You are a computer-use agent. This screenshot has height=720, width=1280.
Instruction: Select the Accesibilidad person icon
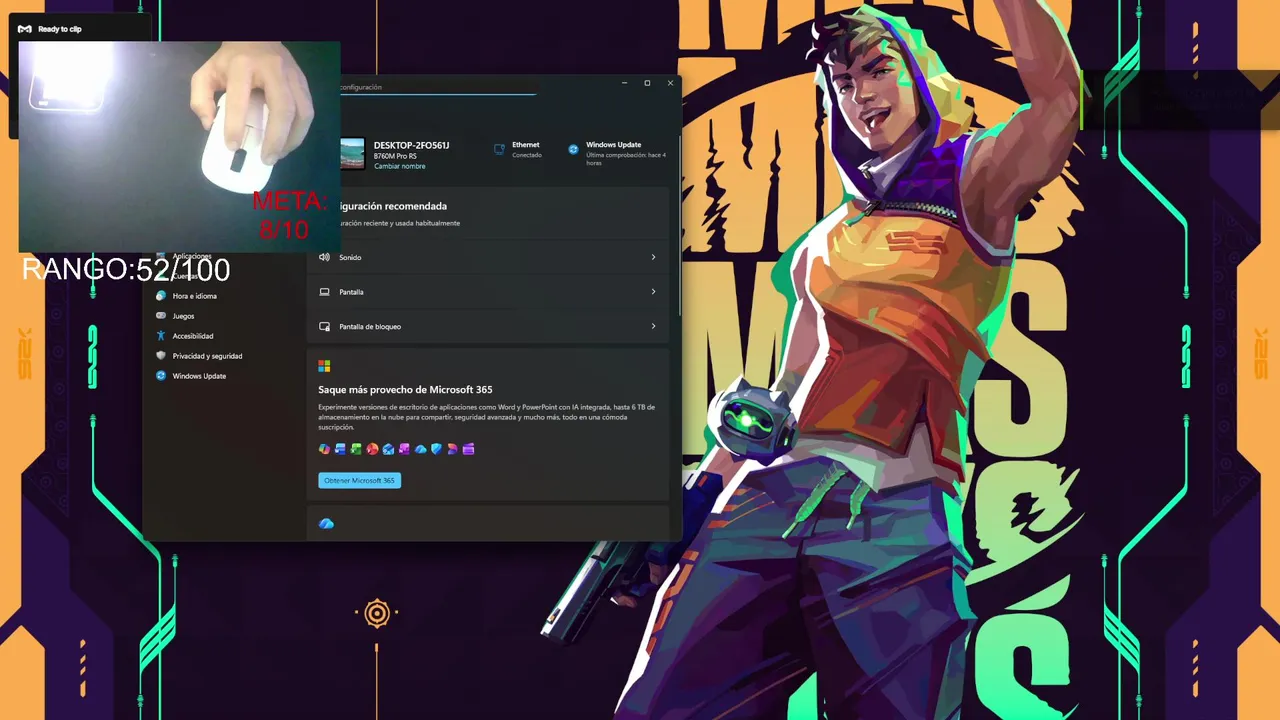click(x=161, y=336)
